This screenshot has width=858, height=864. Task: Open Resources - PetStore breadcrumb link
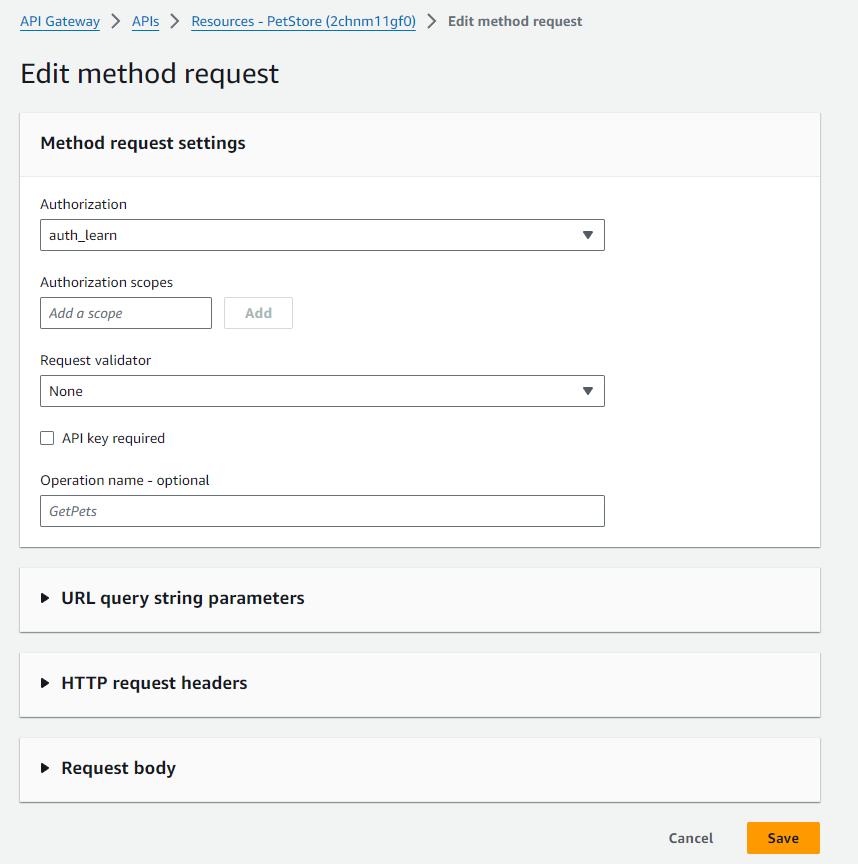pos(304,21)
